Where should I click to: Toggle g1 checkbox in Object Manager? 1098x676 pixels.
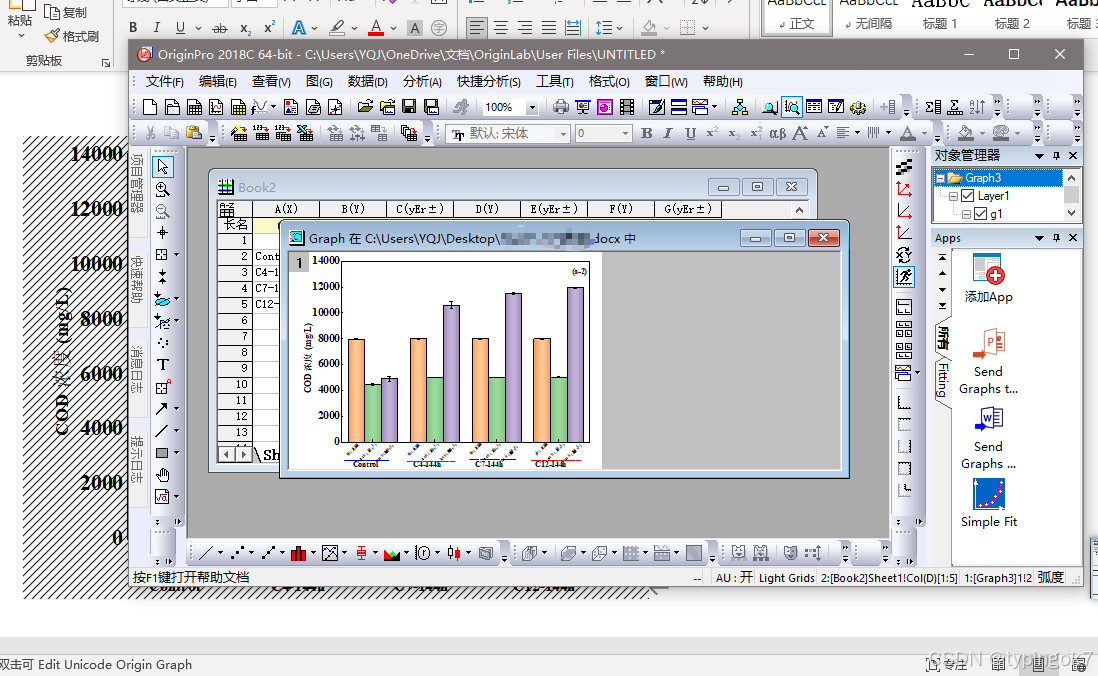pos(980,214)
